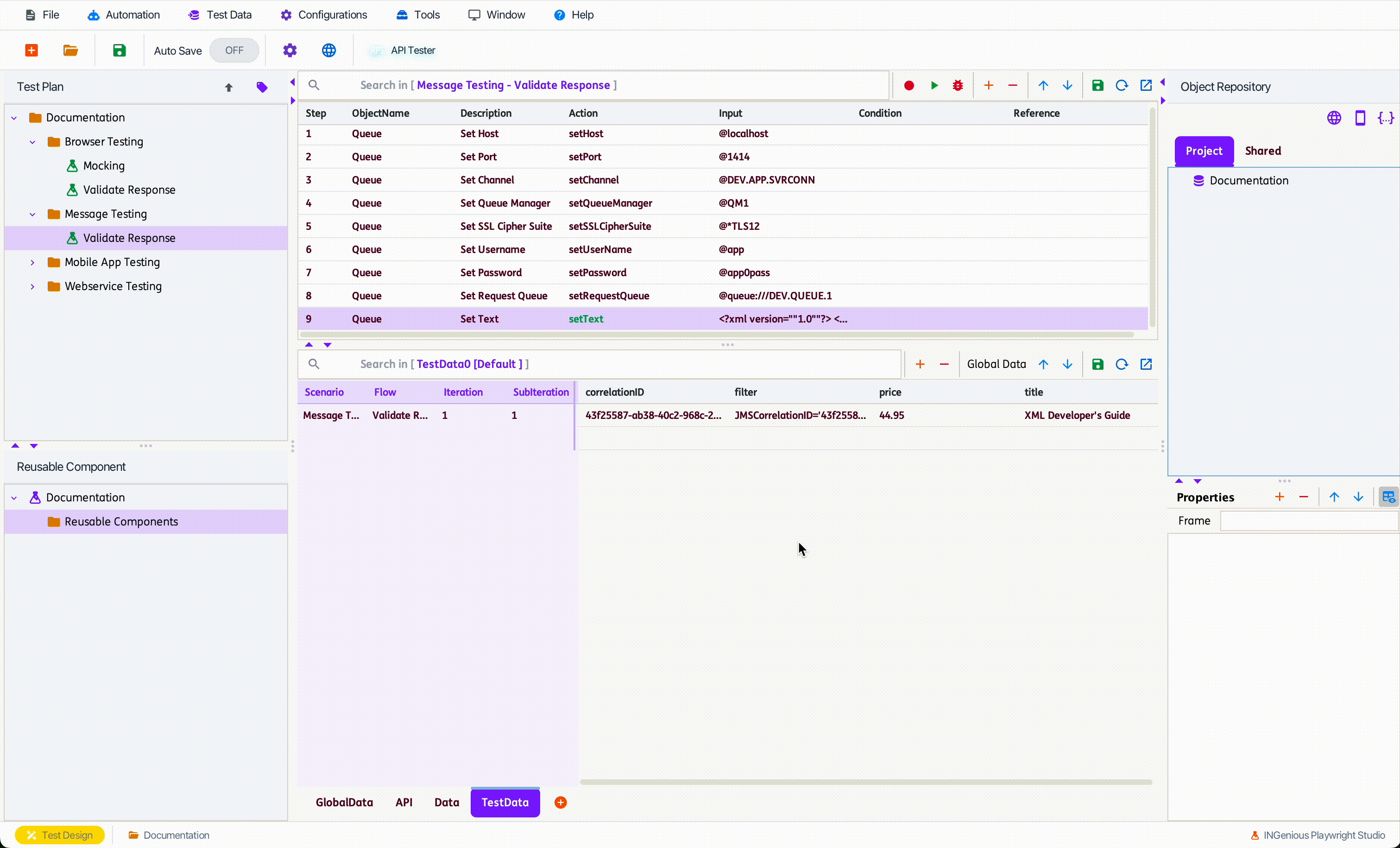This screenshot has width=1400, height=848.
Task: Save test steps with green save icon
Action: 1098,85
